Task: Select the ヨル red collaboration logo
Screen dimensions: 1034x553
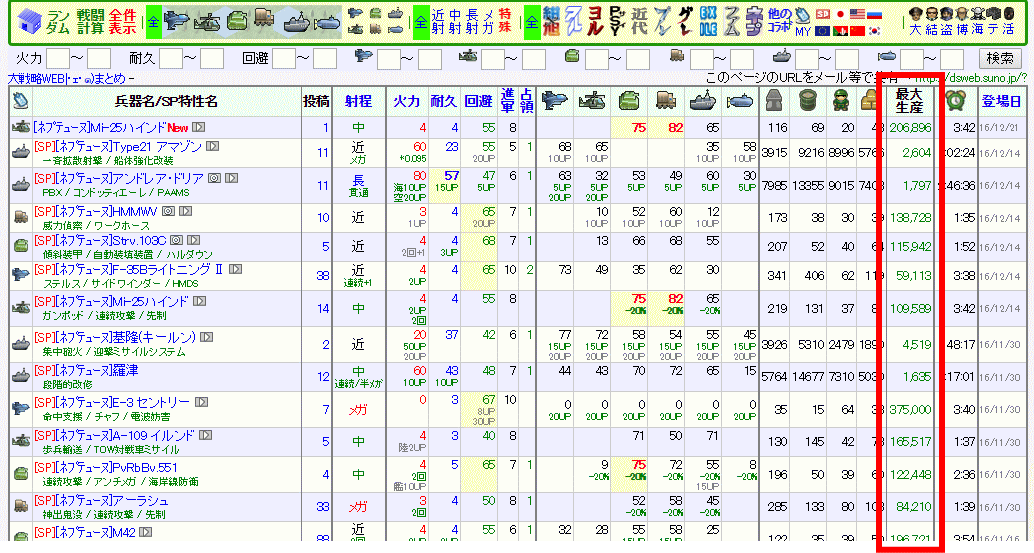Action: tap(595, 22)
